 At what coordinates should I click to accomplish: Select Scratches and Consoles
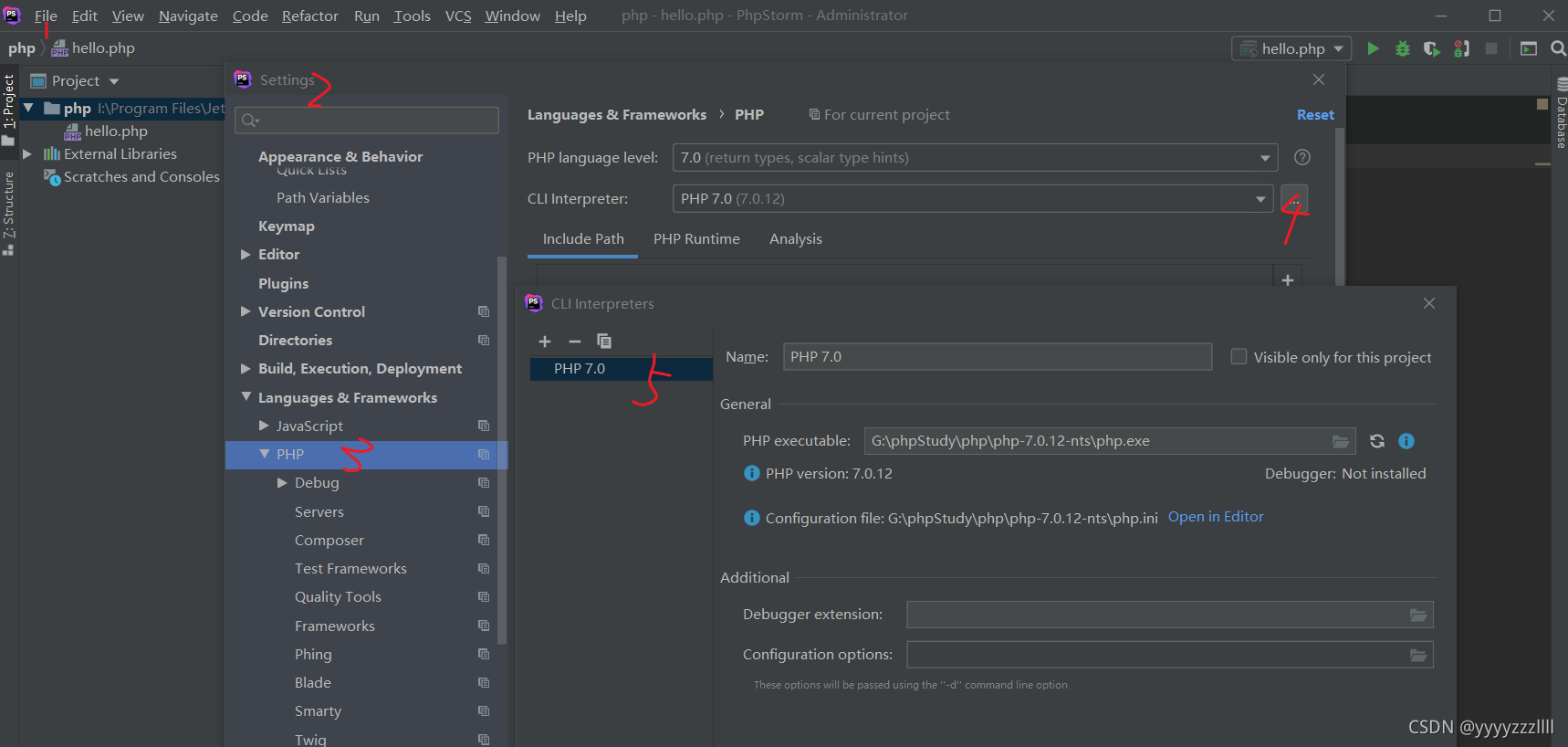point(141,176)
